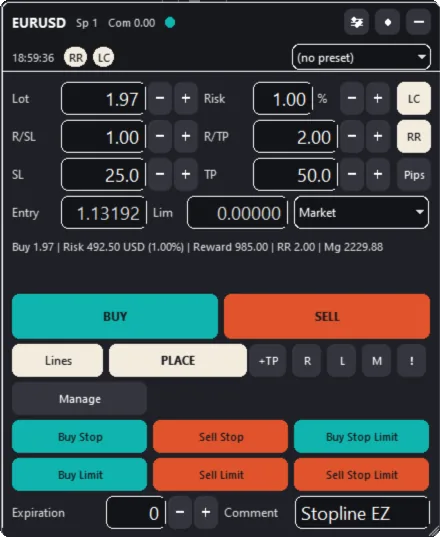Click the large SELL button
The width and height of the screenshot is (440, 537).
(x=327, y=316)
